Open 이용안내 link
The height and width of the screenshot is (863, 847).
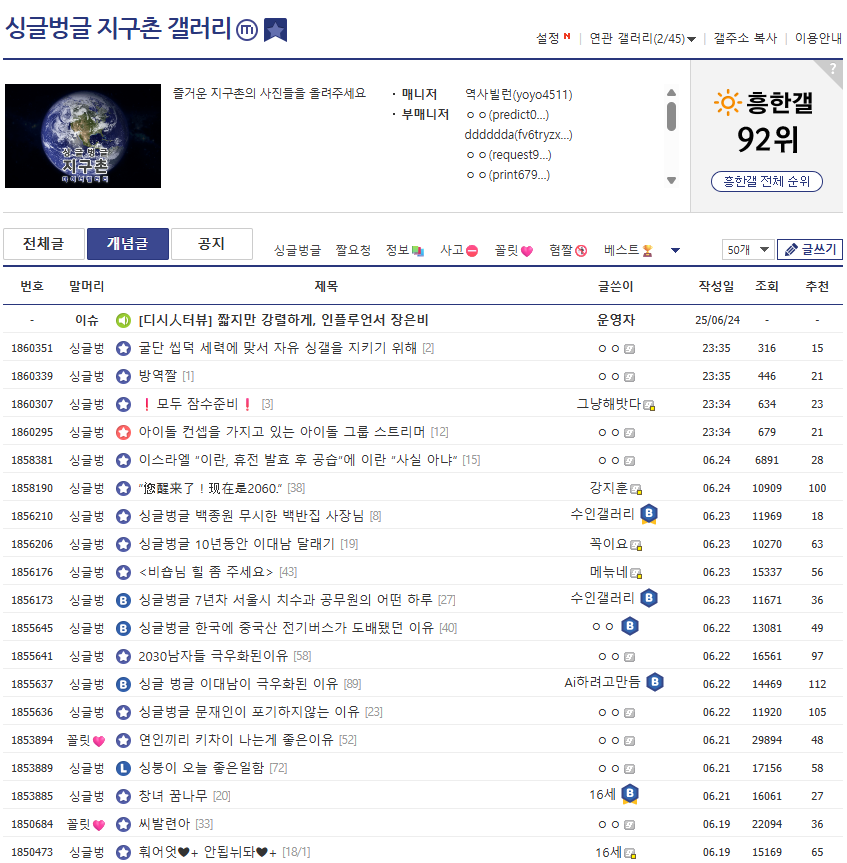(x=818, y=38)
